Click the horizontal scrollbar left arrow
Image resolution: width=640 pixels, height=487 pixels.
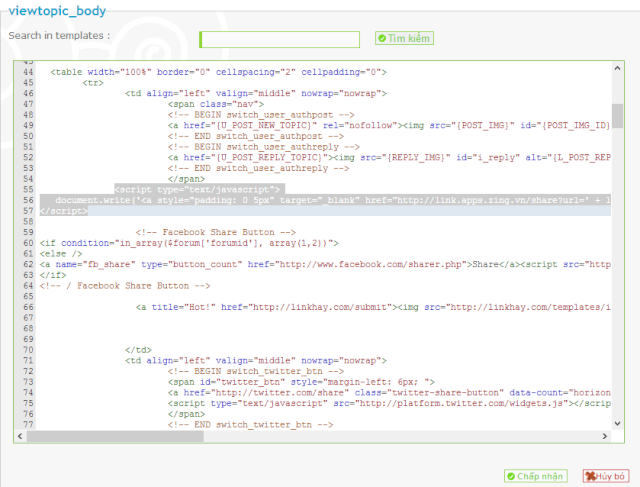coord(20,436)
